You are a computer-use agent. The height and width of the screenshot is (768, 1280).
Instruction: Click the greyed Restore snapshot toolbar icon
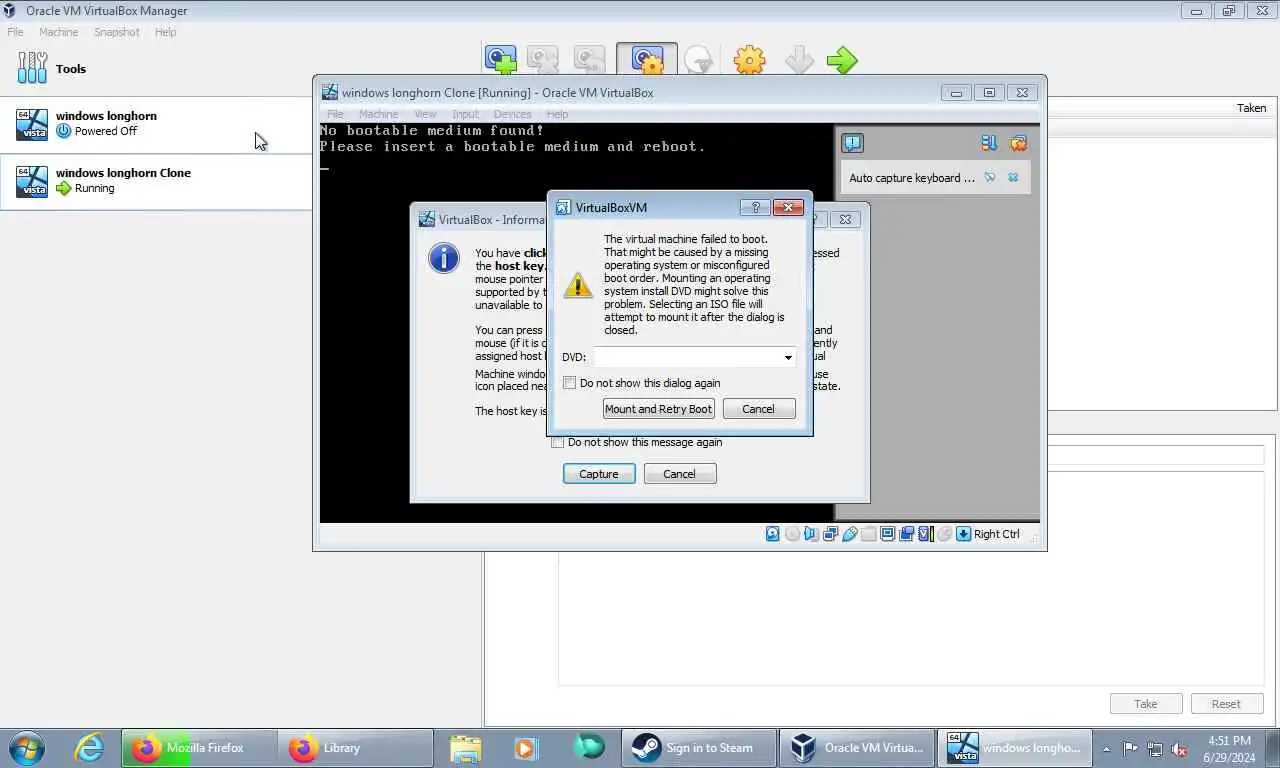tap(589, 60)
